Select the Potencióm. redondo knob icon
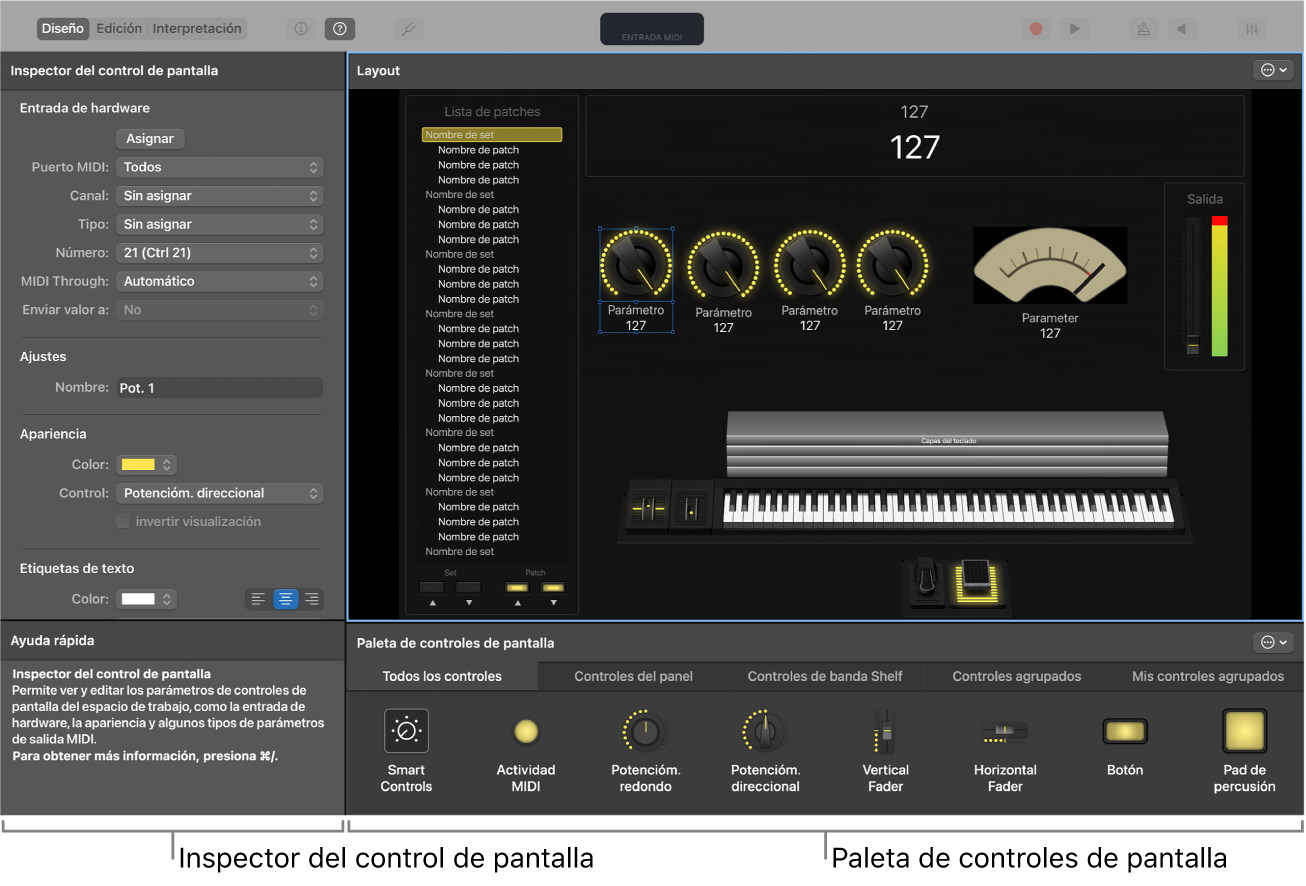The width and height of the screenshot is (1306, 886). 645,730
